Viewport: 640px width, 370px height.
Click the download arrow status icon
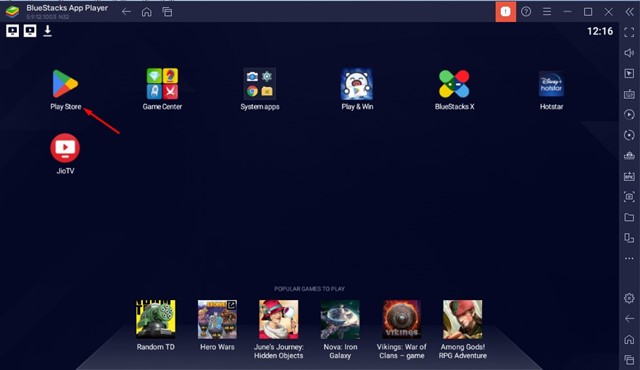coord(47,31)
